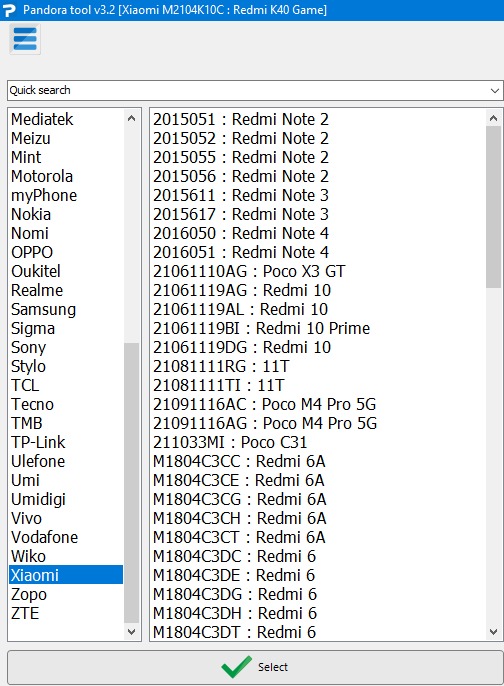Click brand list scroll up arrow
Image resolution: width=504 pixels, height=686 pixels.
pos(131,118)
